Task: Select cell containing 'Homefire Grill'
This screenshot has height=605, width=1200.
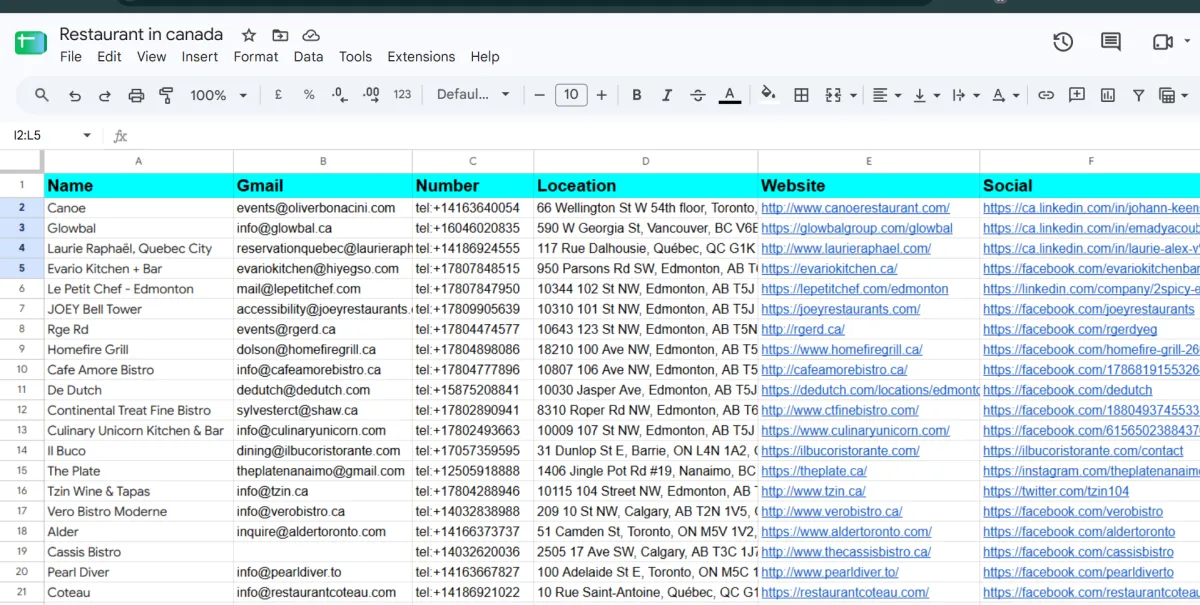Action: click(138, 350)
